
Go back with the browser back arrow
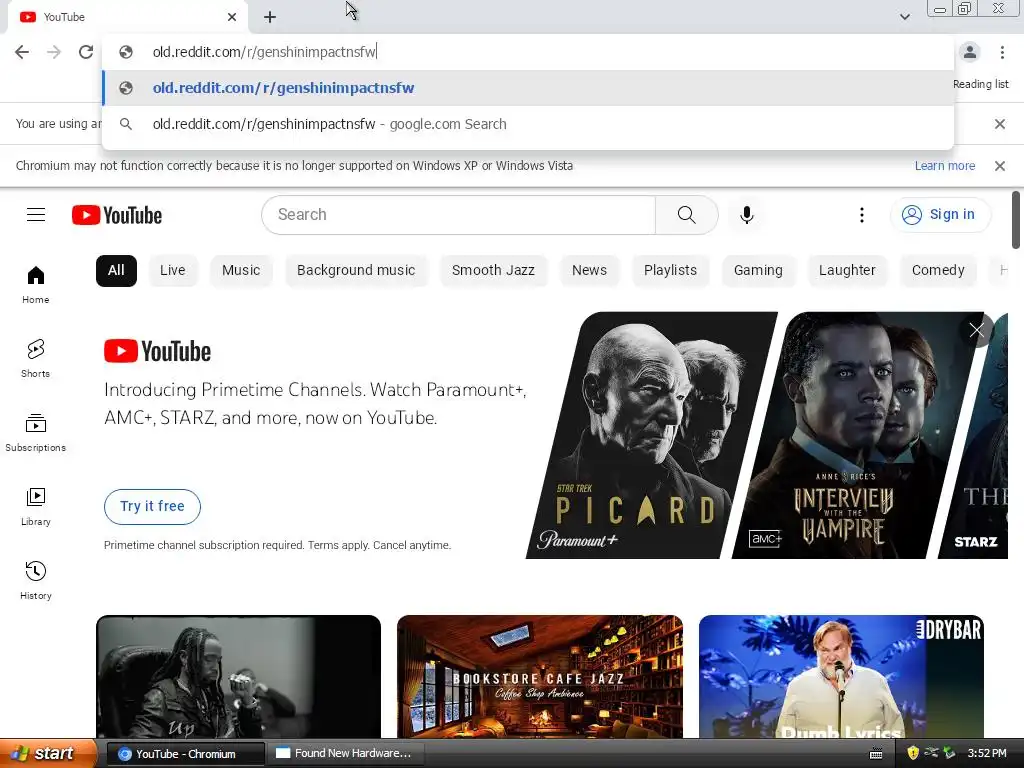coord(22,52)
